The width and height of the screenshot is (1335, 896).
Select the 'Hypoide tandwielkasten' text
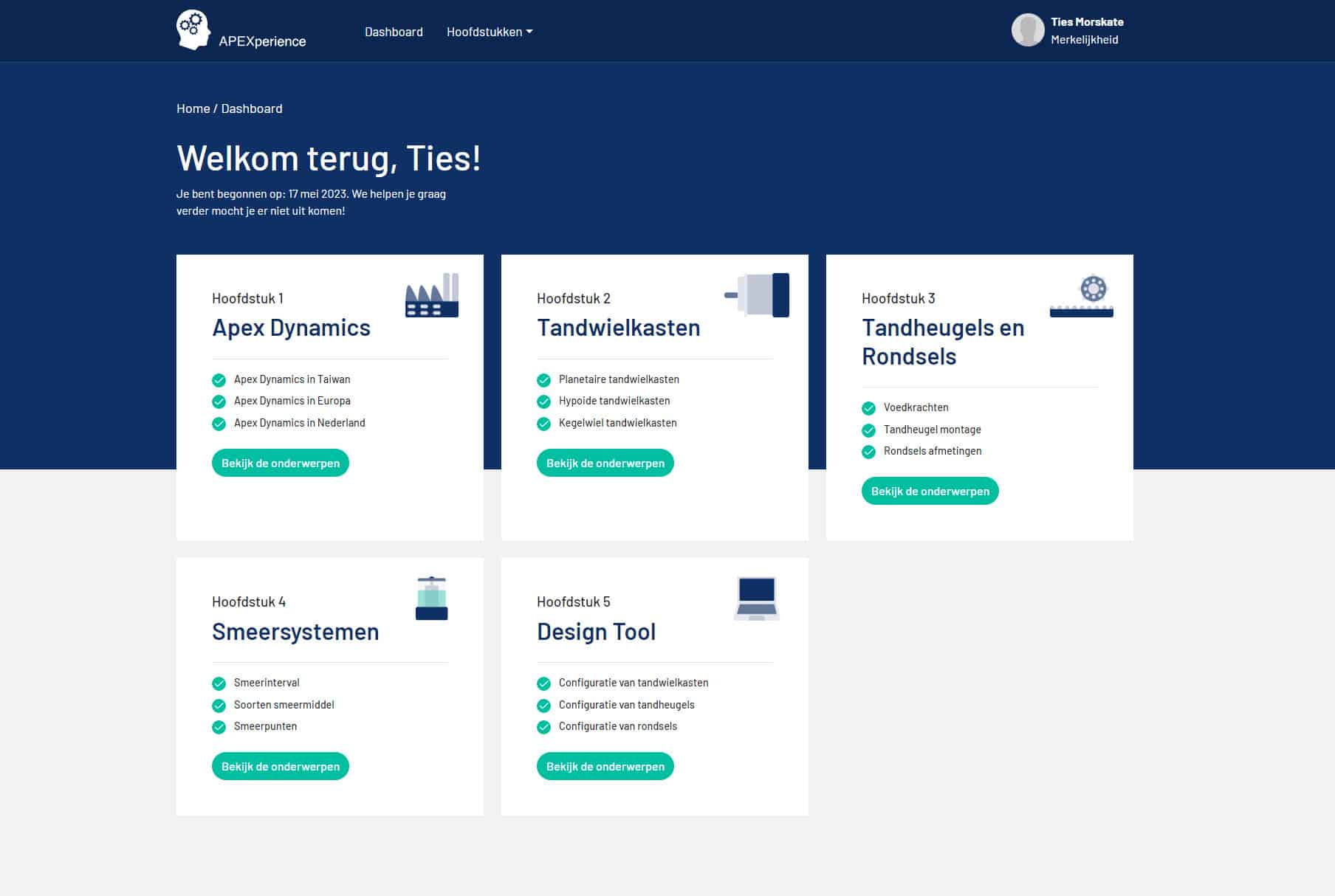click(x=614, y=401)
